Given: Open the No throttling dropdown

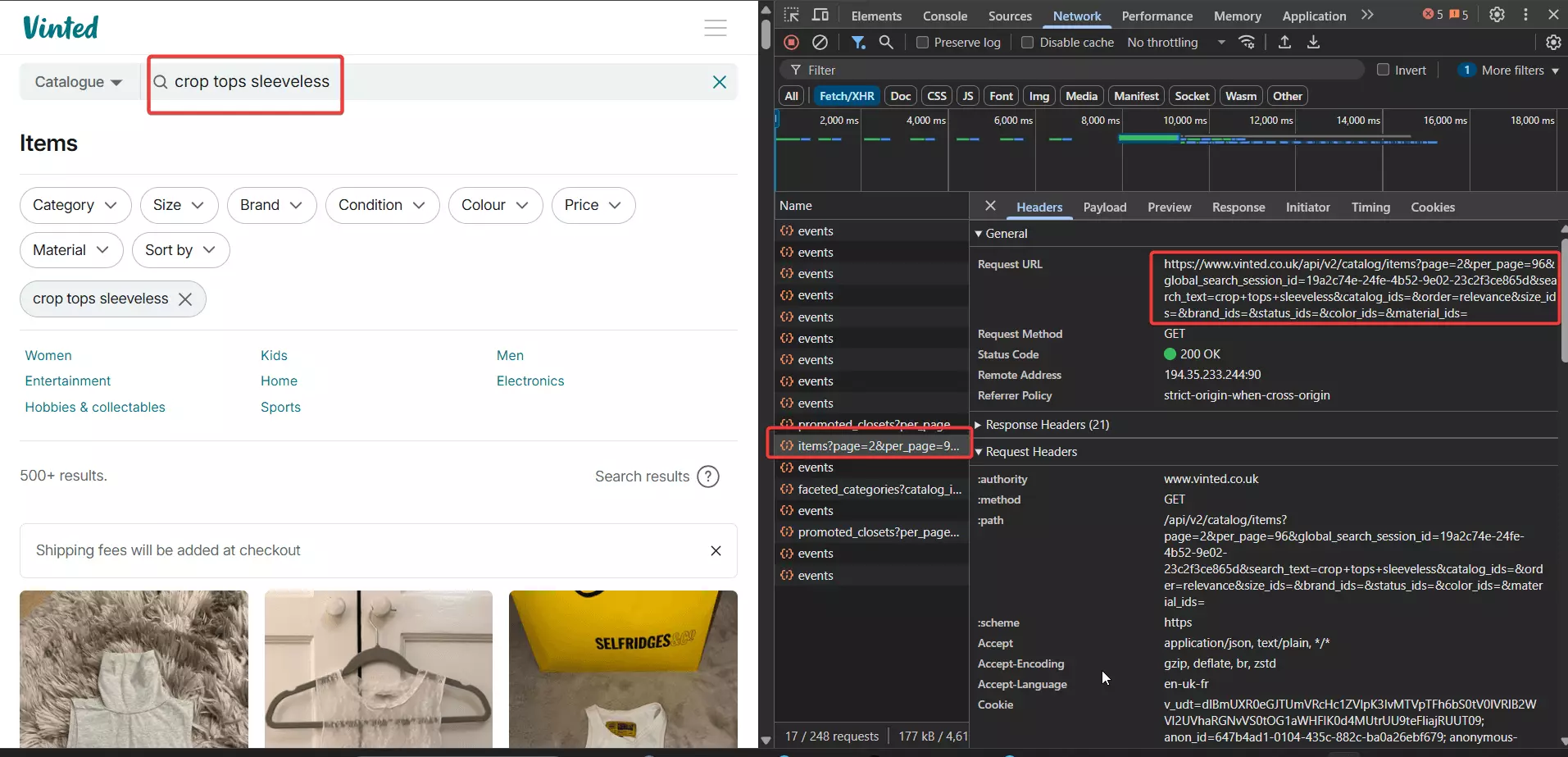Looking at the screenshot, I should (1176, 42).
